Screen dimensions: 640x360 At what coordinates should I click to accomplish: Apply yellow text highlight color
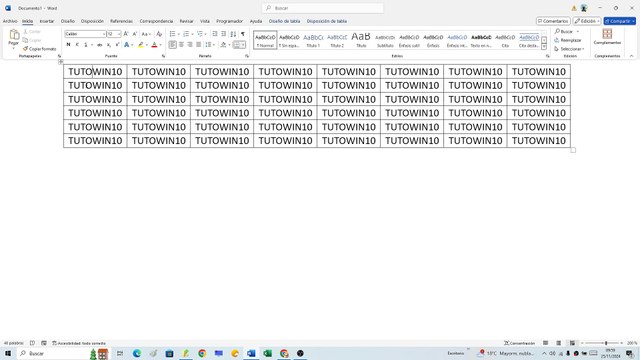(x=141, y=45)
